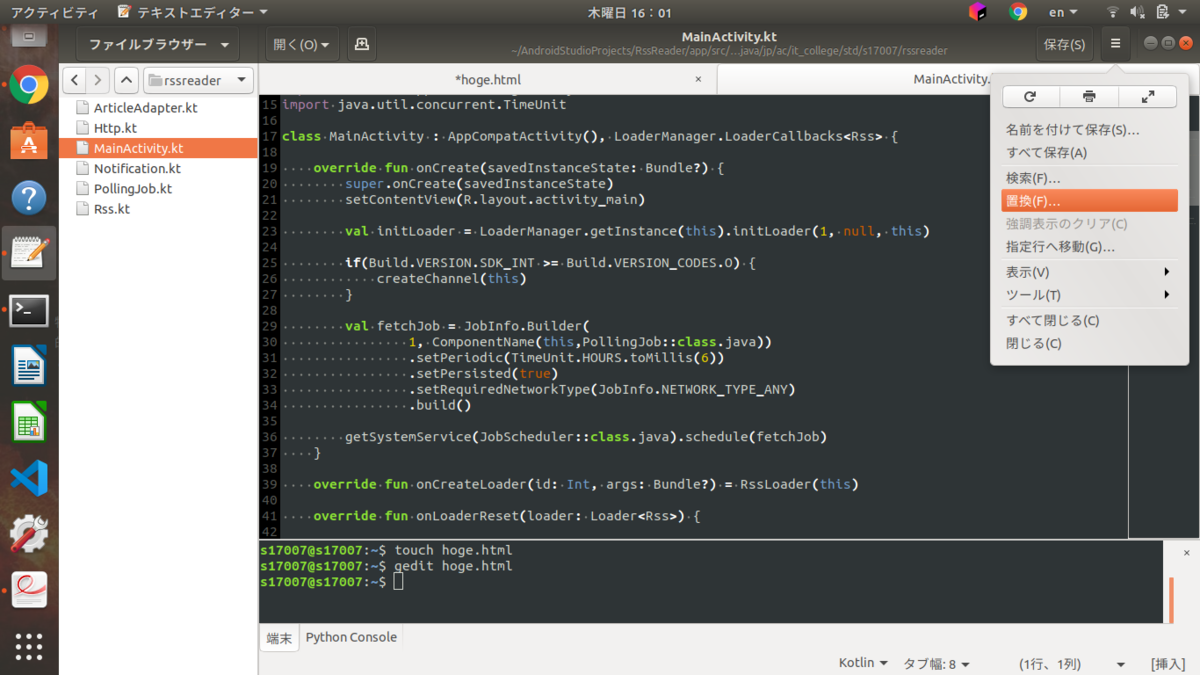Close the *hoge.html tab
The height and width of the screenshot is (675, 1200).
point(698,79)
